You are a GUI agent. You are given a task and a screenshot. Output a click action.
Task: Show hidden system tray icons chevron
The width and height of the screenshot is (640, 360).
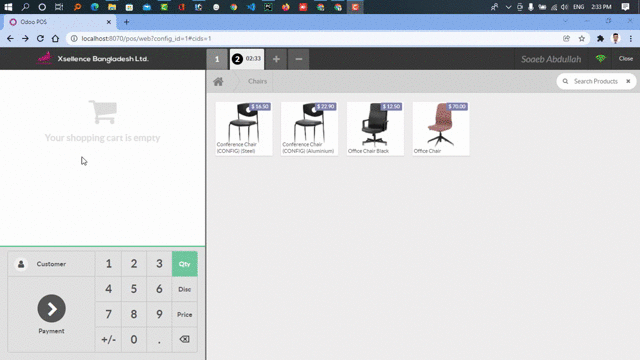(x=508, y=7)
